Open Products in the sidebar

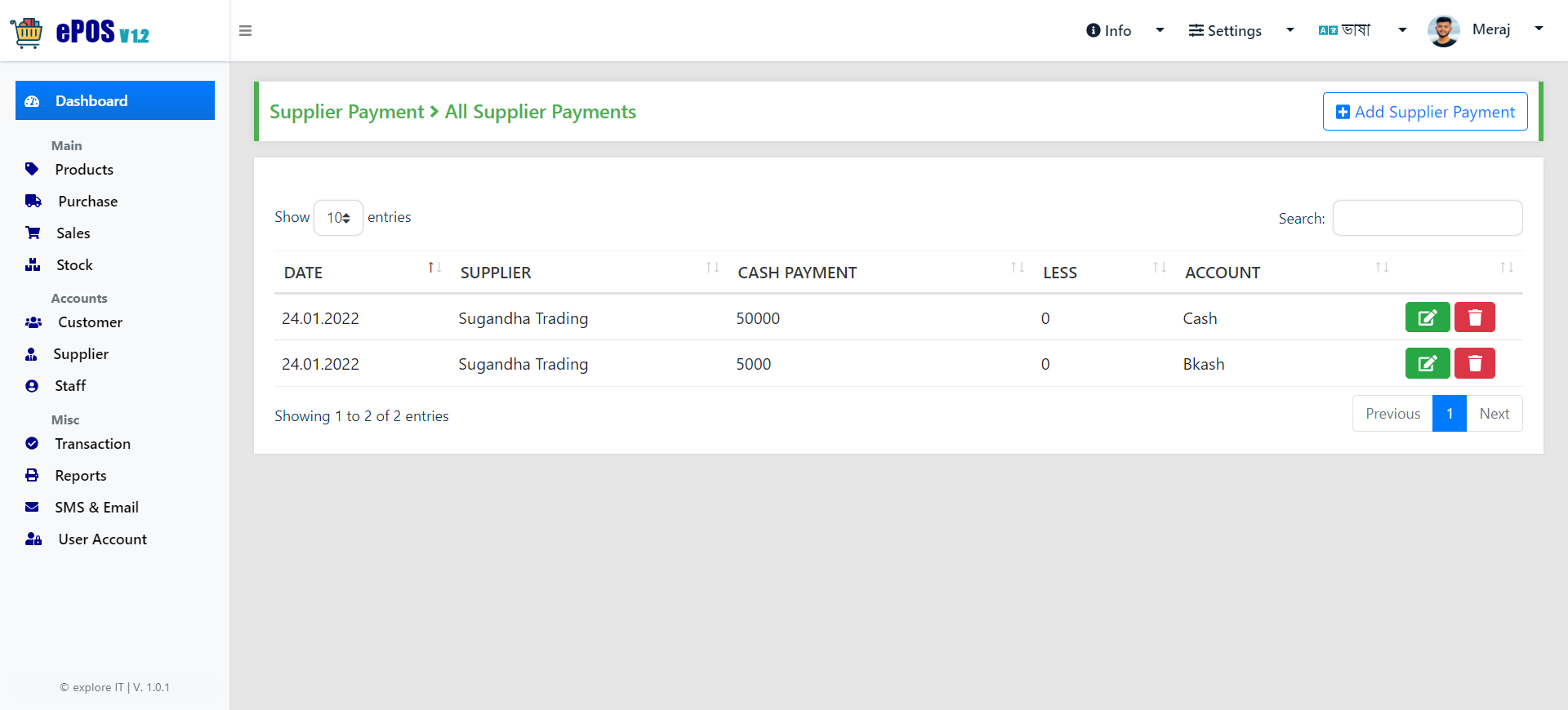pos(84,170)
